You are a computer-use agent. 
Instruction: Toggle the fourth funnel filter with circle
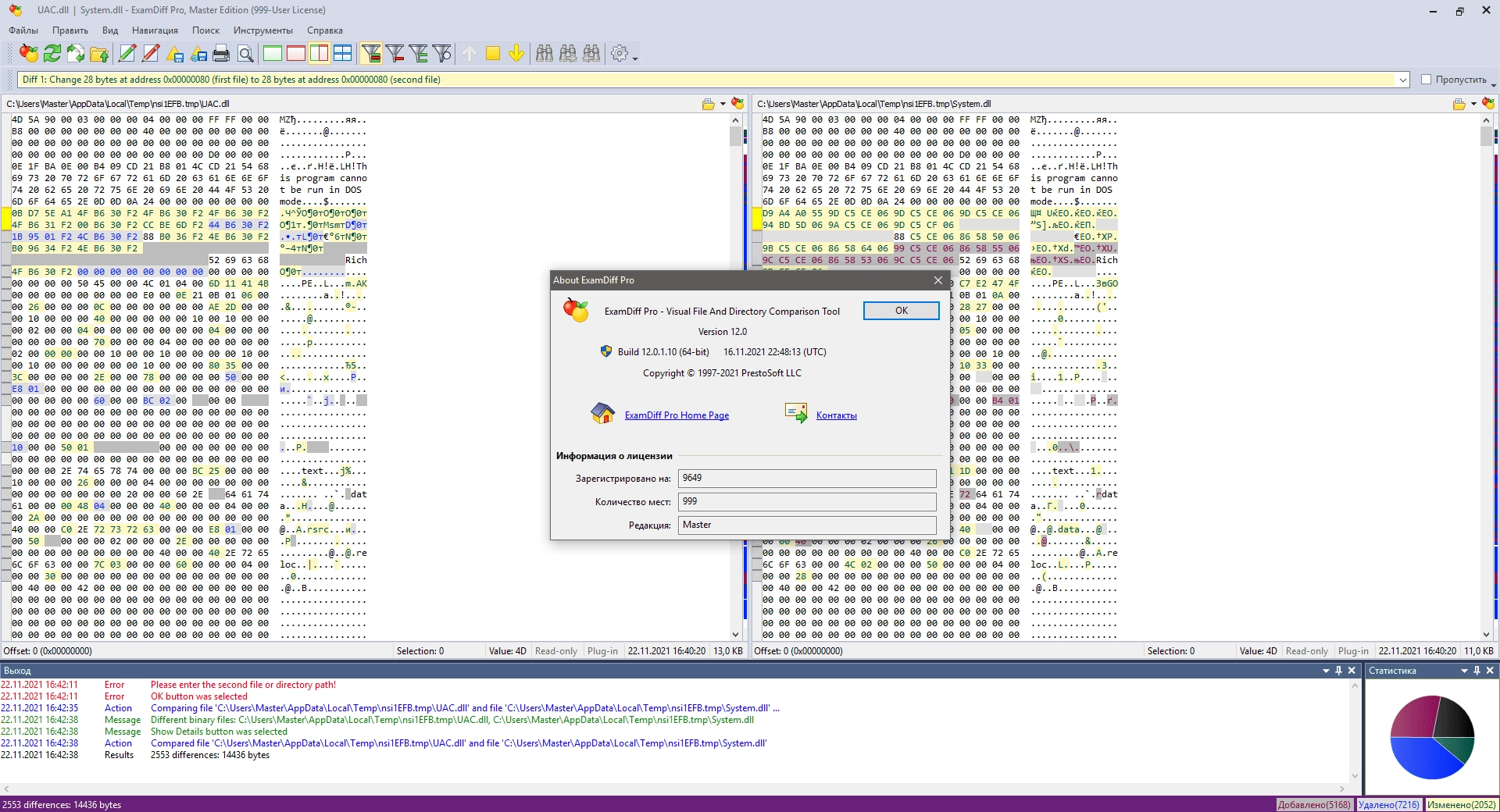pos(442,53)
